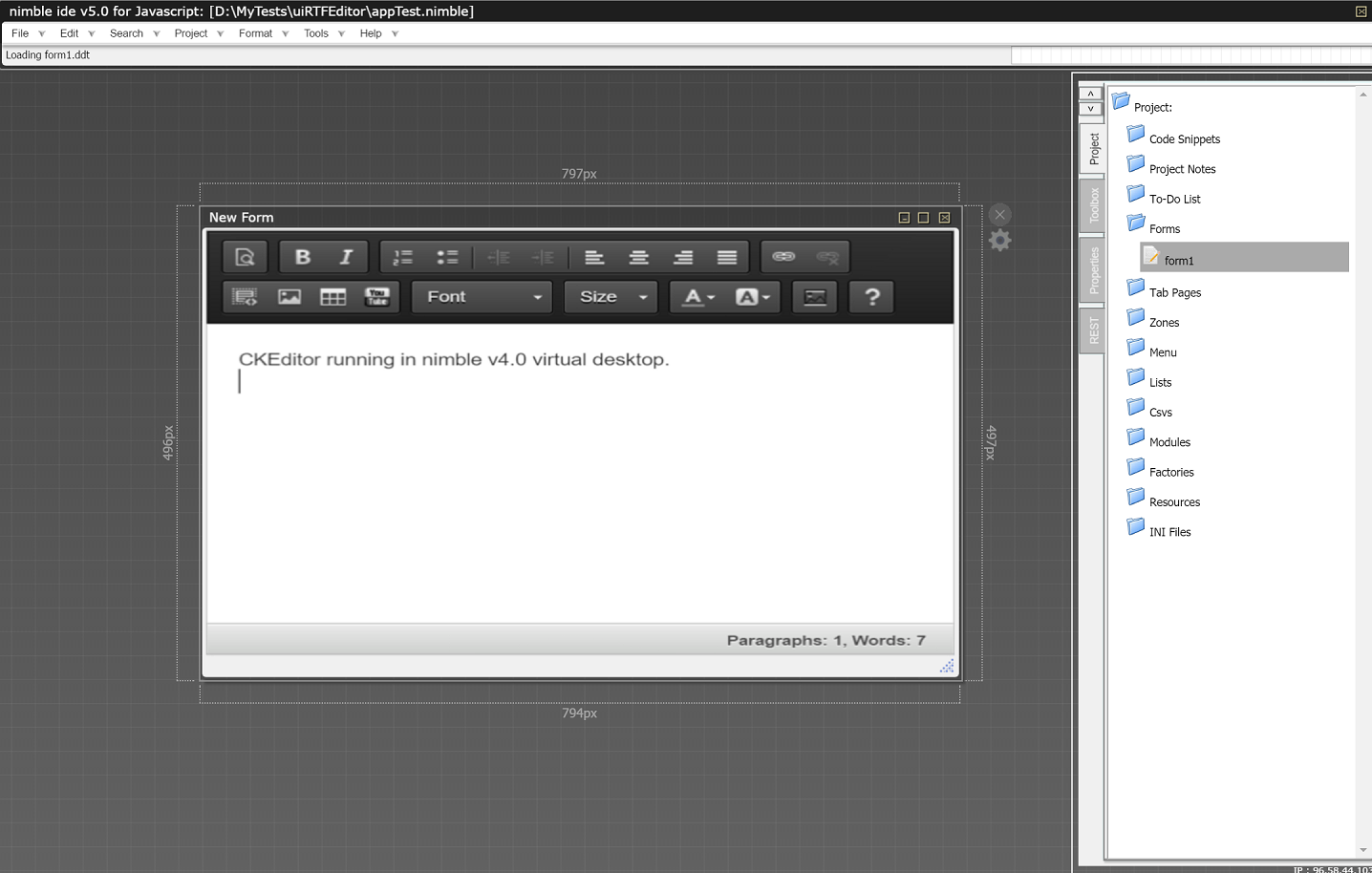
Task: Expand the Menu folder
Action: 1152,351
